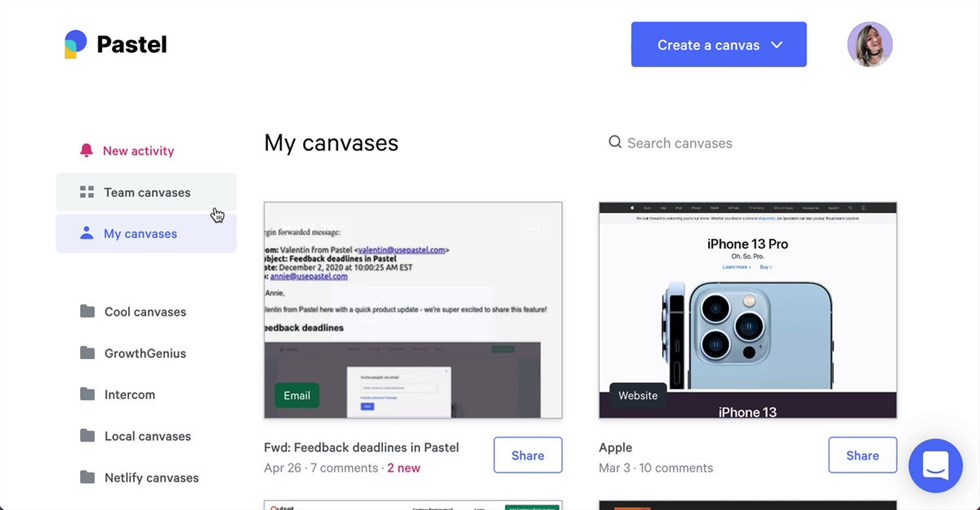980x510 pixels.
Task: Click the Pastel logo icon
Action: pyautogui.click(x=76, y=44)
